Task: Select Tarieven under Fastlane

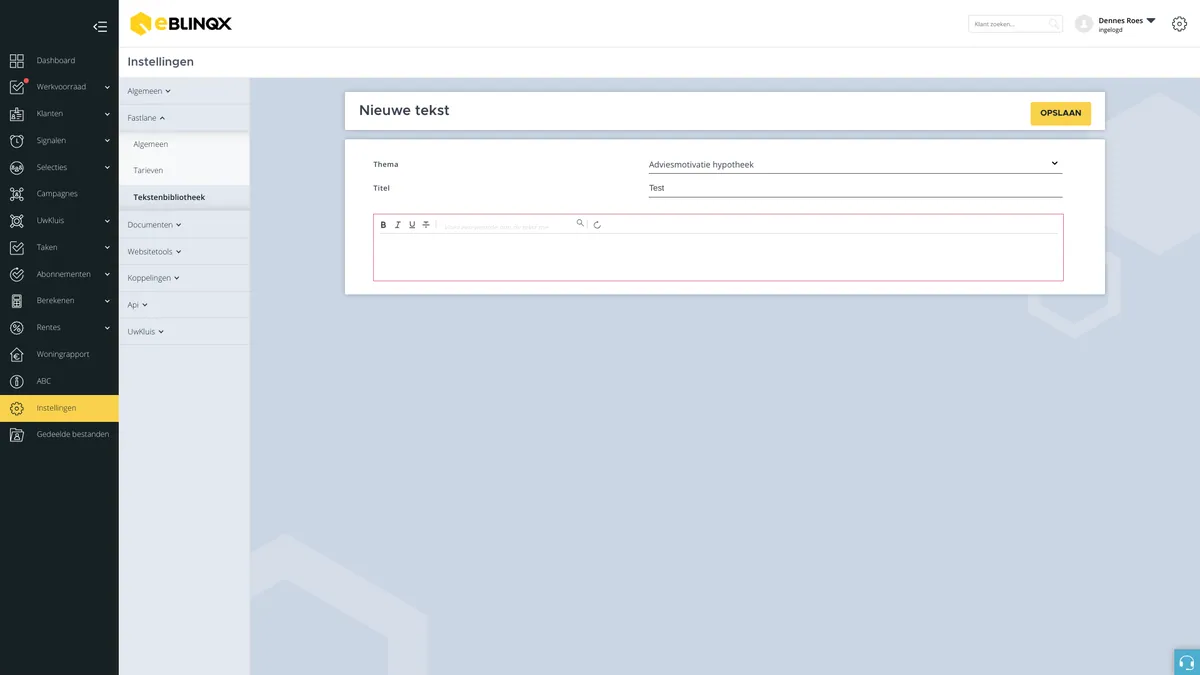Action: (148, 171)
